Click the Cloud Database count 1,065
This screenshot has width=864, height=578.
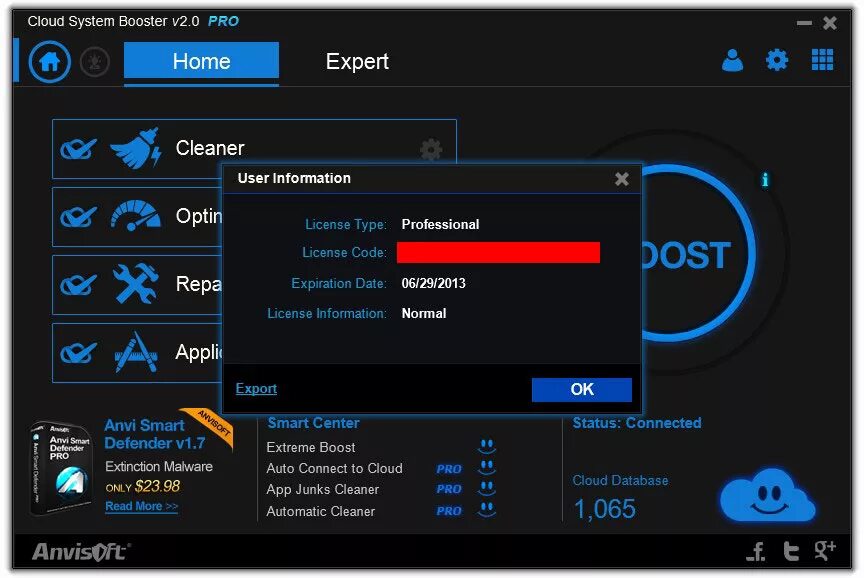pos(604,509)
